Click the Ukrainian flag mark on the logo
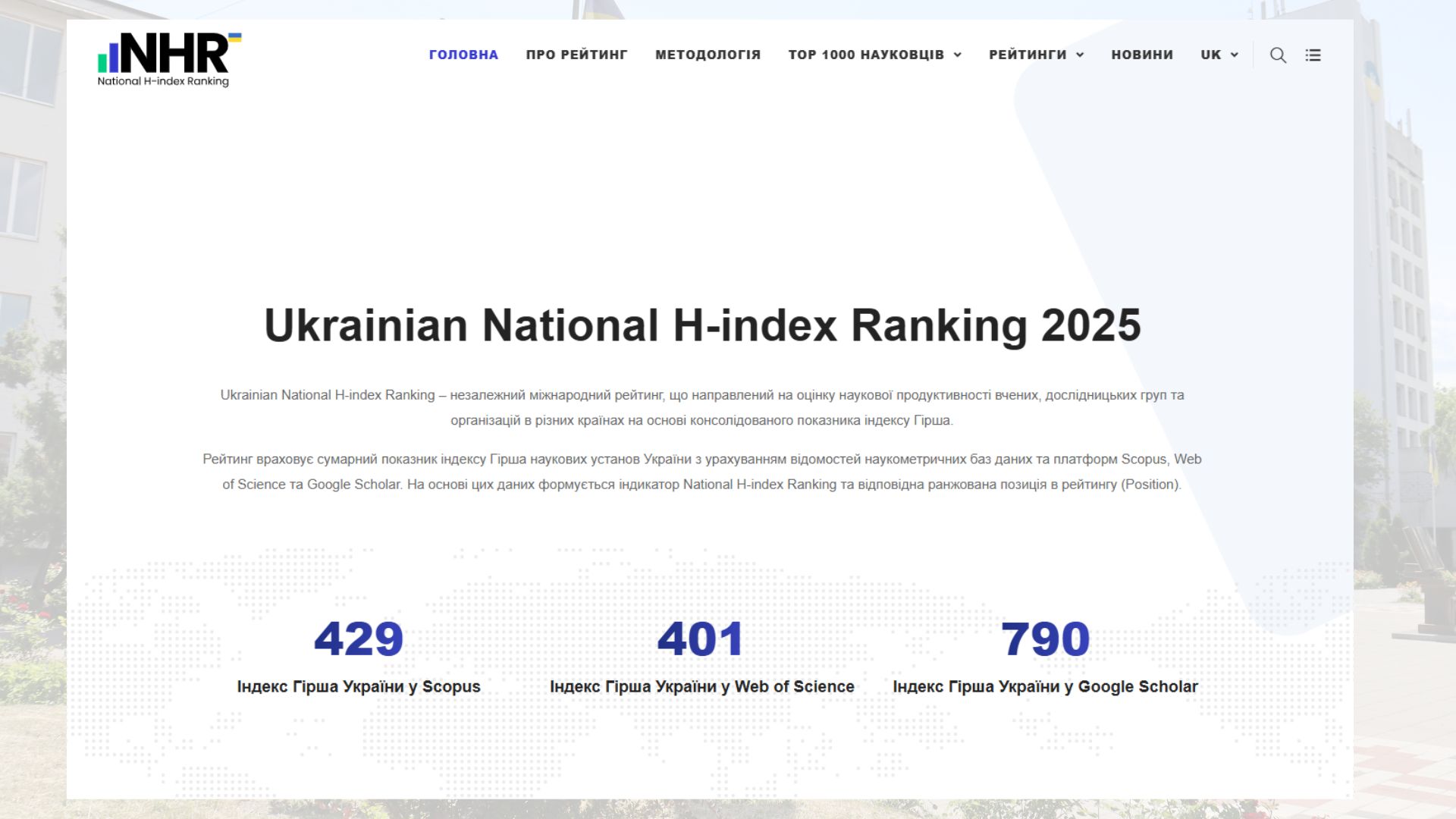This screenshot has height=819, width=1456. click(x=235, y=37)
